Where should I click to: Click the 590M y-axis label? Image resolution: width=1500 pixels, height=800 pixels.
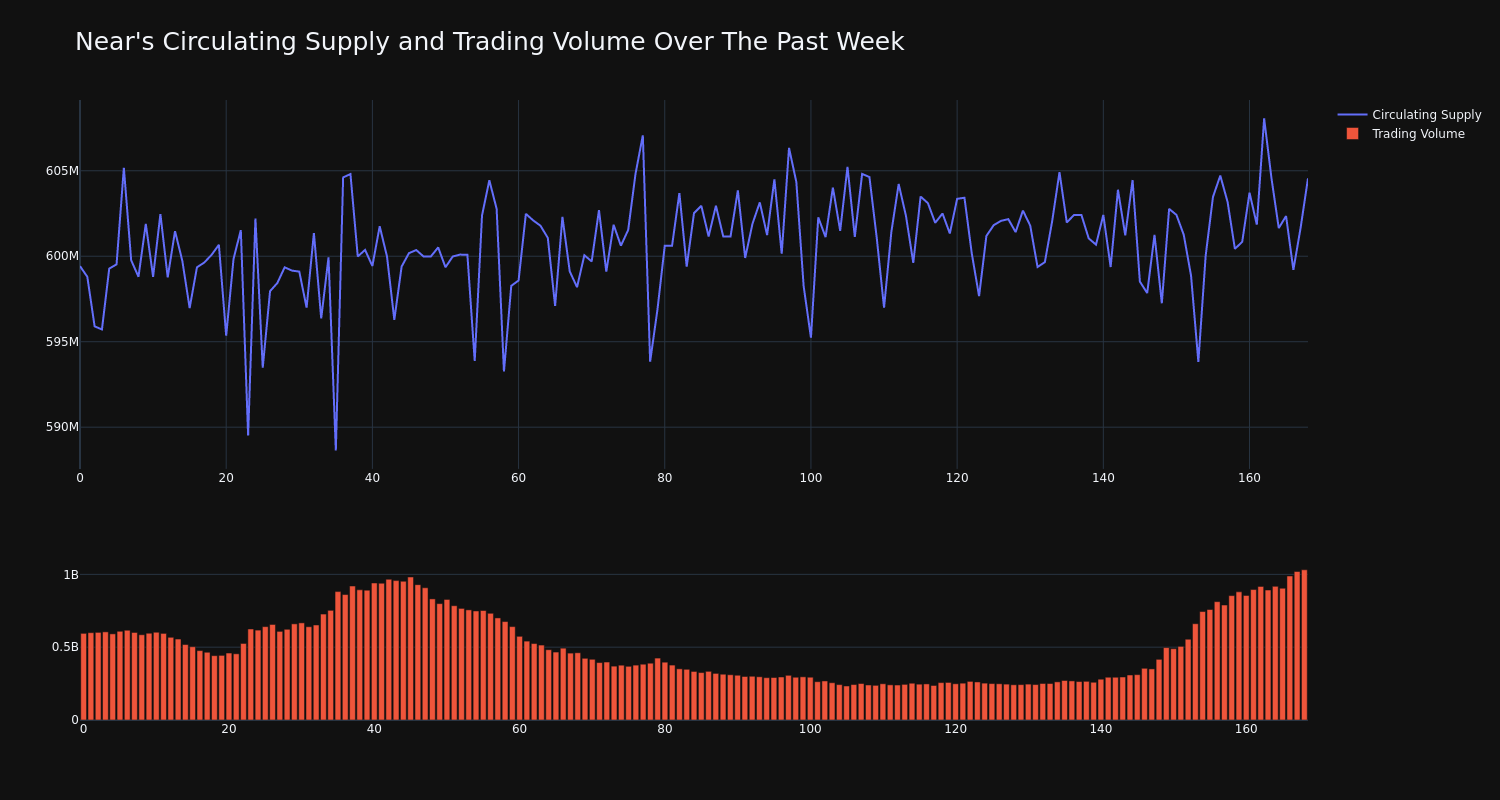62,427
